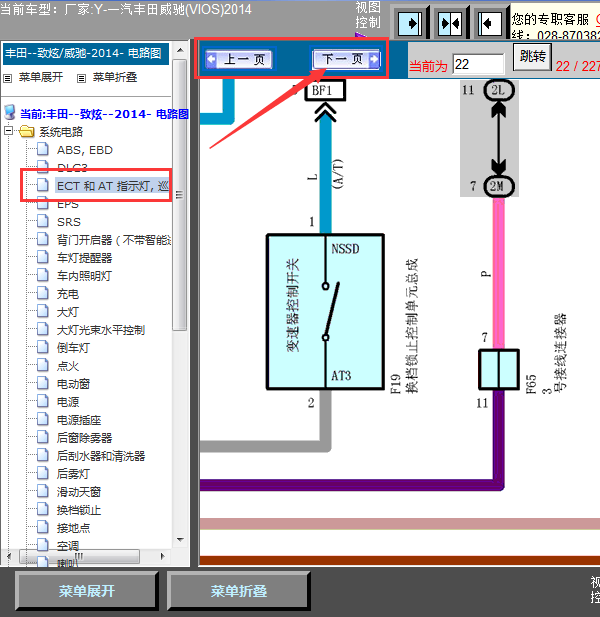
Task: Click the current page number field
Action: [x=478, y=64]
